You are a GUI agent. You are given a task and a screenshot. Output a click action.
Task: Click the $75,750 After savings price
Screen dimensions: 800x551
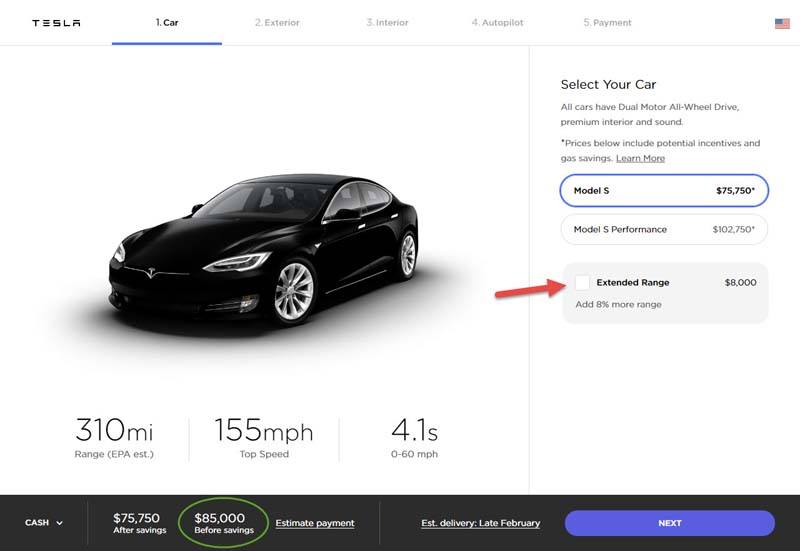(139, 523)
